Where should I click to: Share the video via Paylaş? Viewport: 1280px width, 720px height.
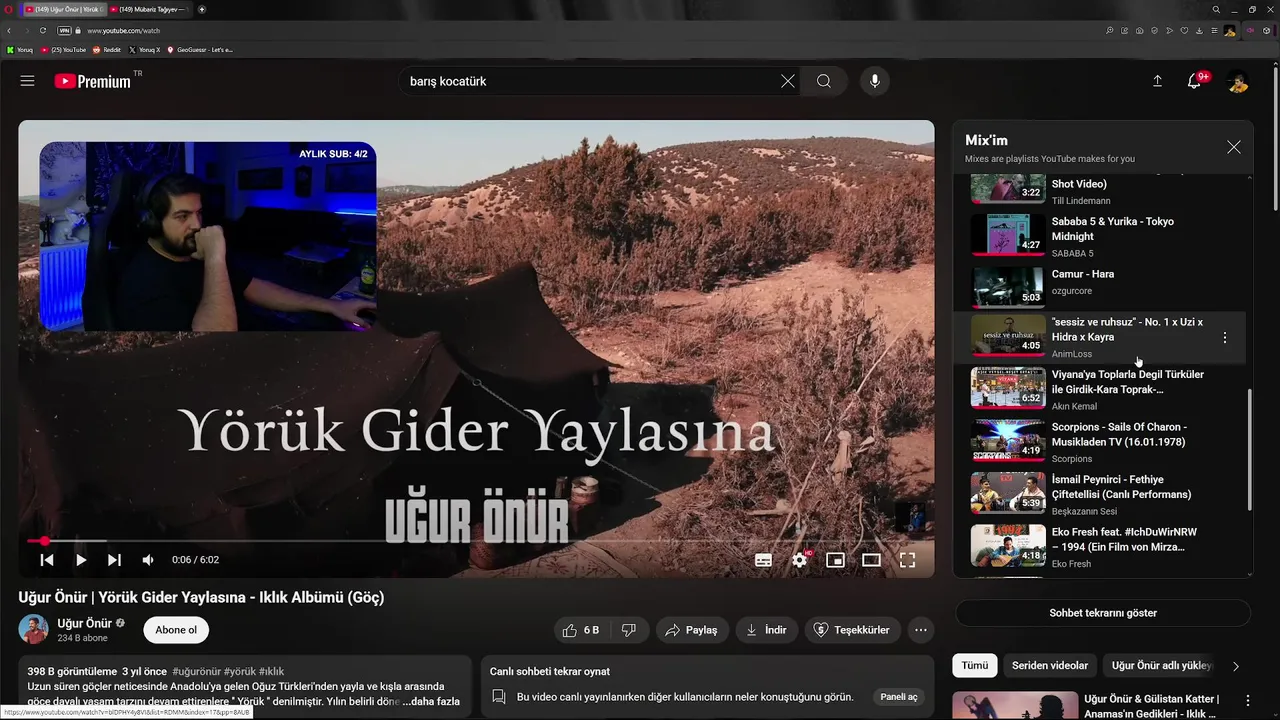click(691, 630)
